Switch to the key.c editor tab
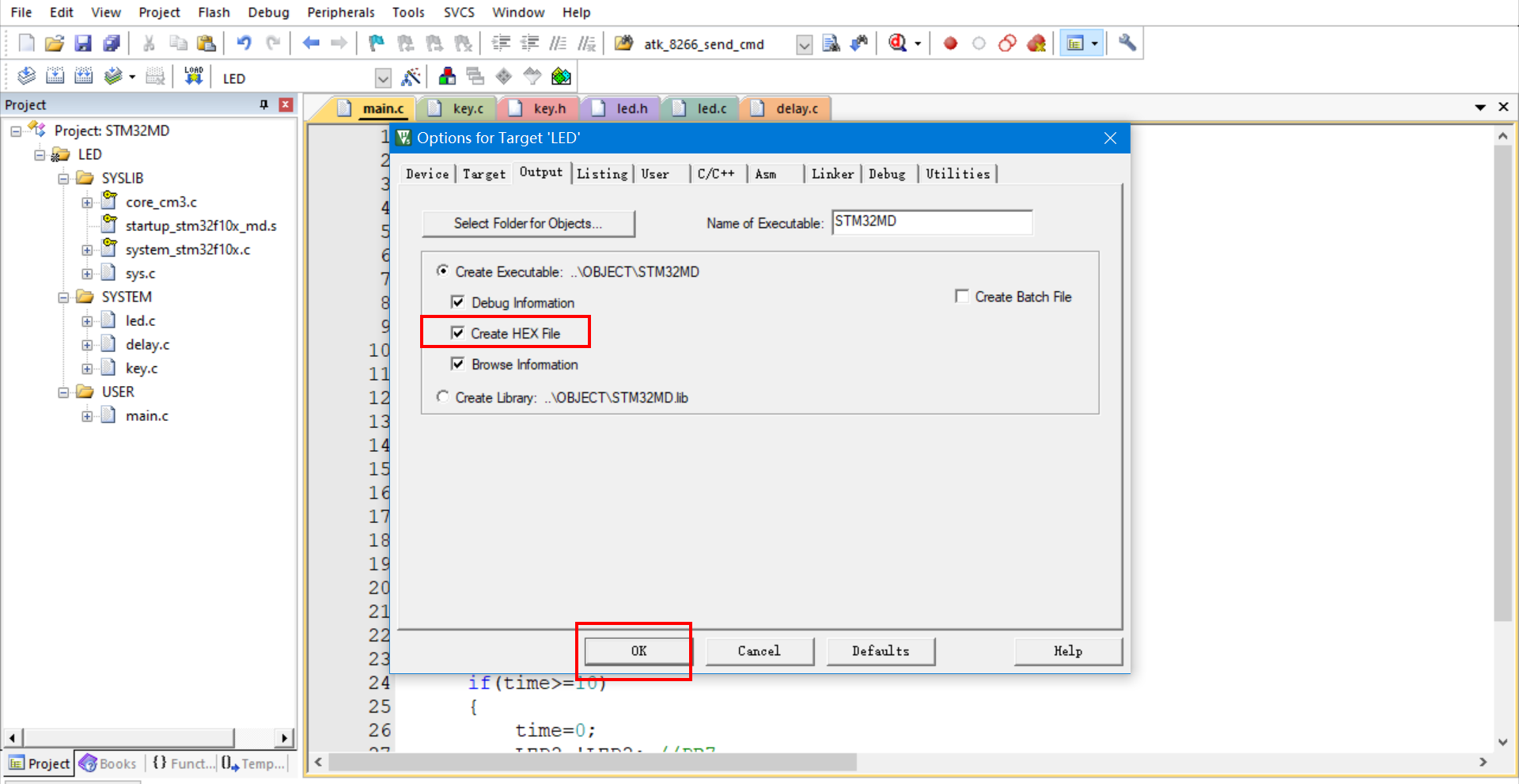1519x784 pixels. coord(459,108)
